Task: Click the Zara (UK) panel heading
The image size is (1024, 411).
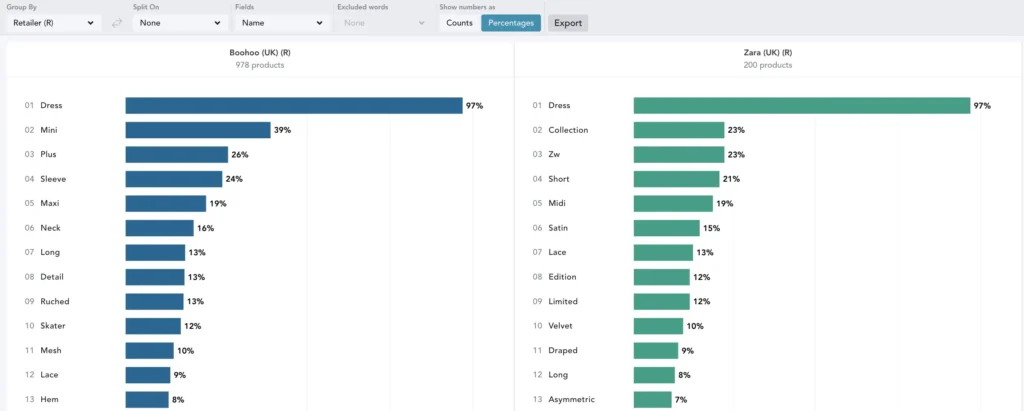Action: pos(767,52)
